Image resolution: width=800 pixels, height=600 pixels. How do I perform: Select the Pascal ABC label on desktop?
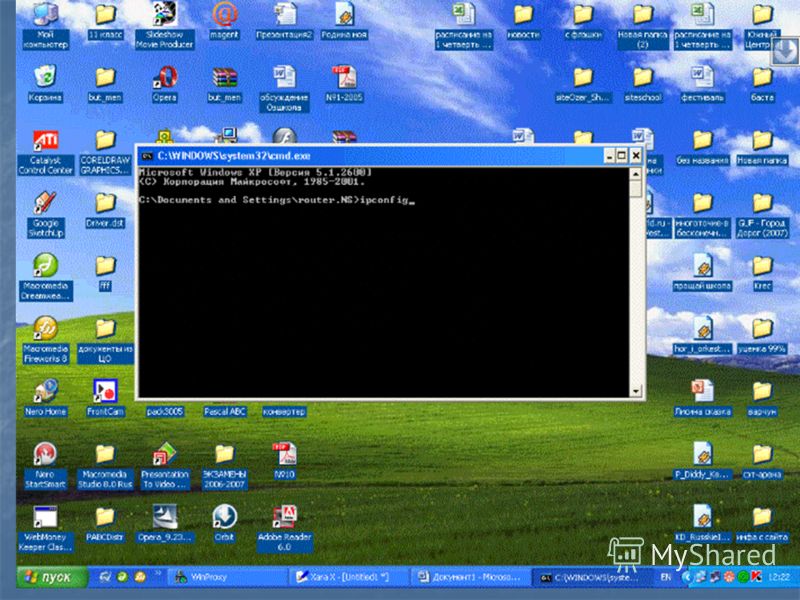(224, 412)
